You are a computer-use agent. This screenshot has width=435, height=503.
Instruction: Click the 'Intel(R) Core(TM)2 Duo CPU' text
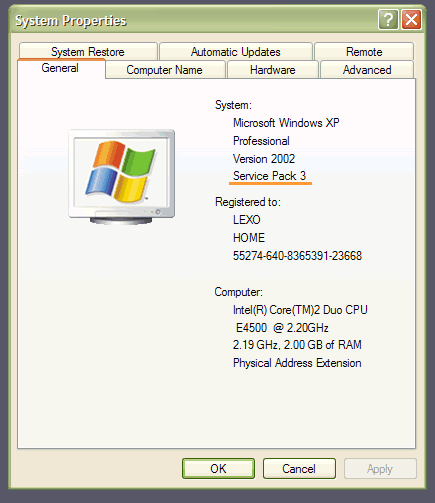(x=300, y=310)
